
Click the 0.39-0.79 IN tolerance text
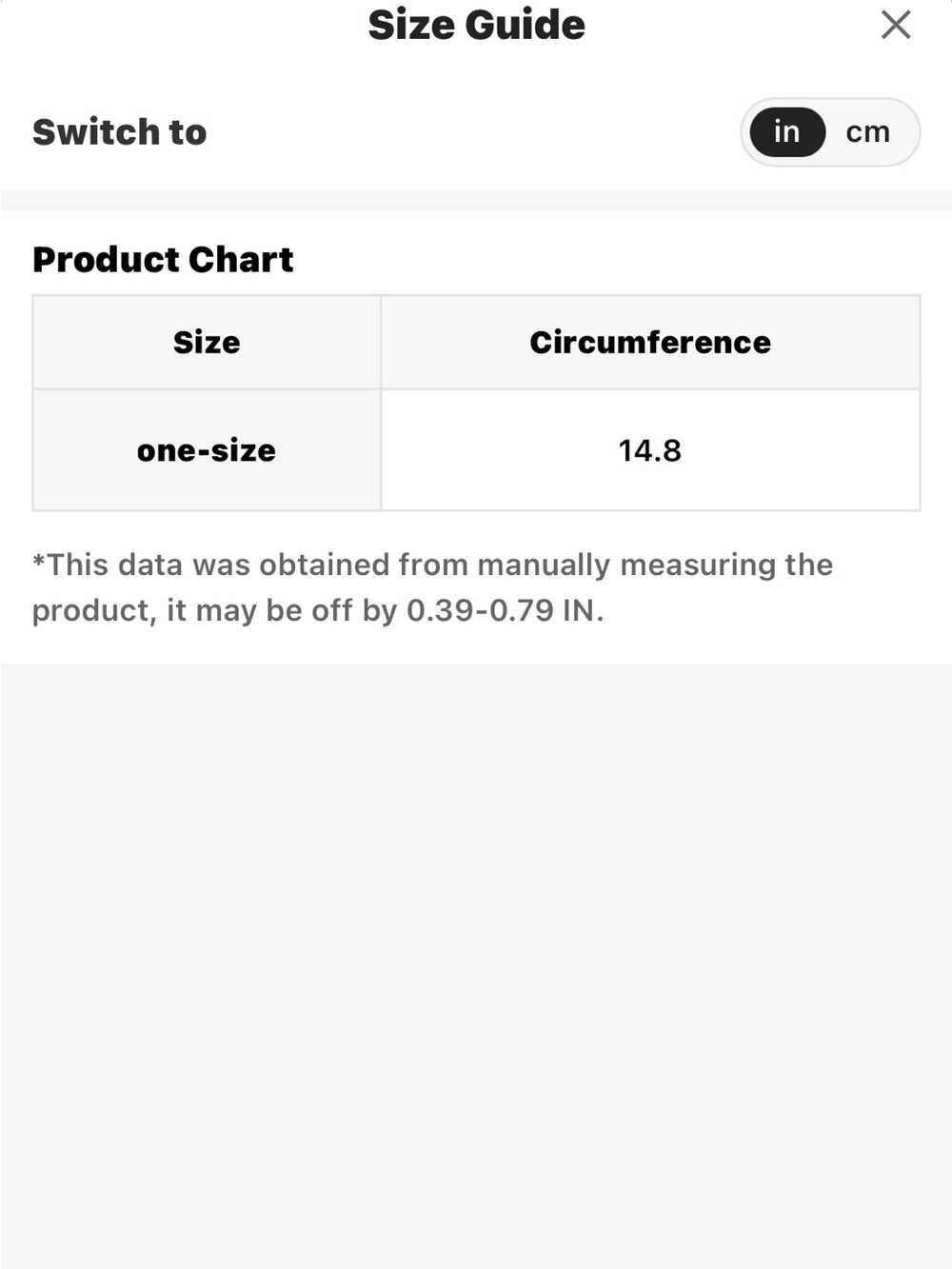point(506,610)
